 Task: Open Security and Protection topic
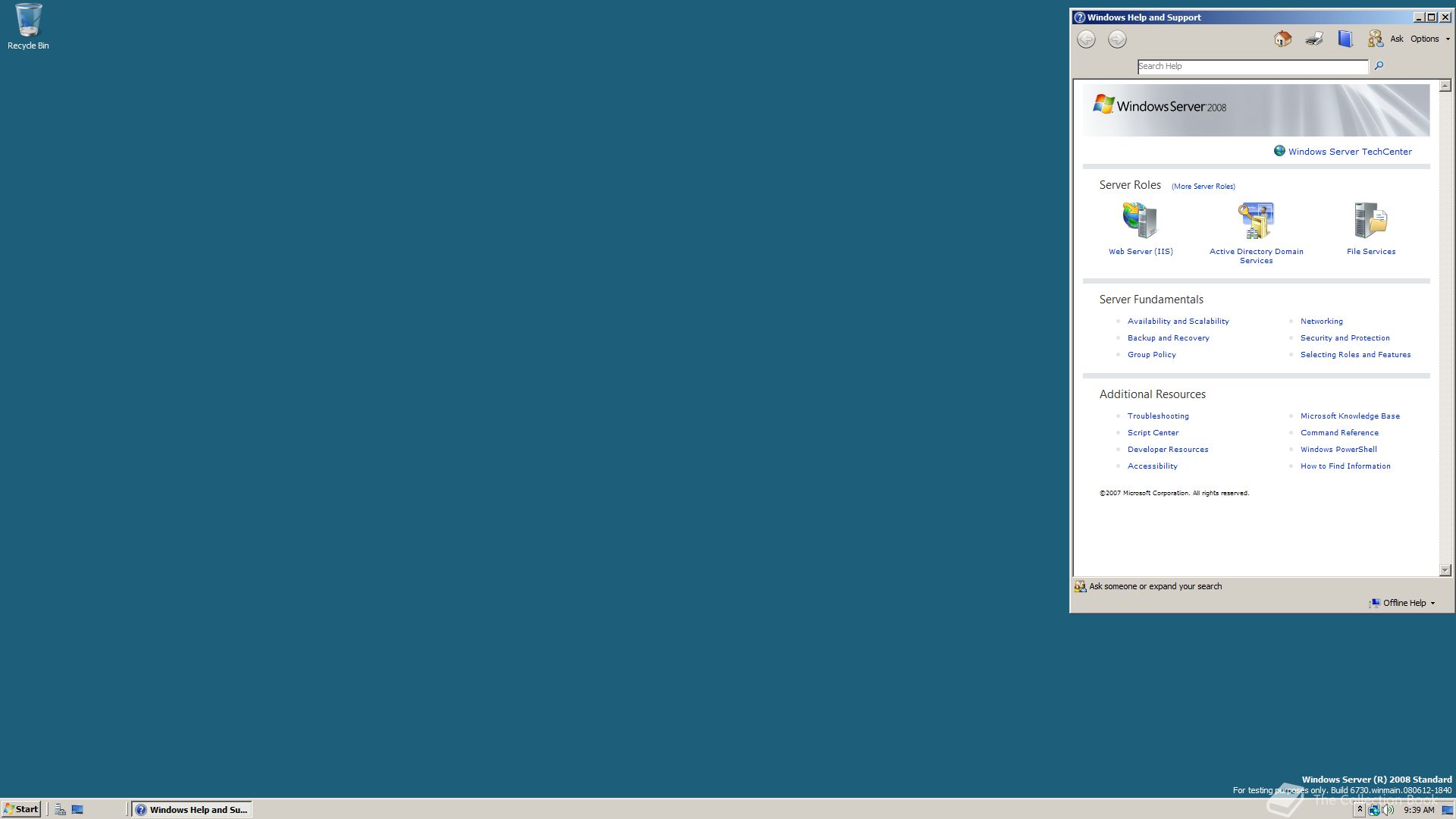[x=1345, y=338]
